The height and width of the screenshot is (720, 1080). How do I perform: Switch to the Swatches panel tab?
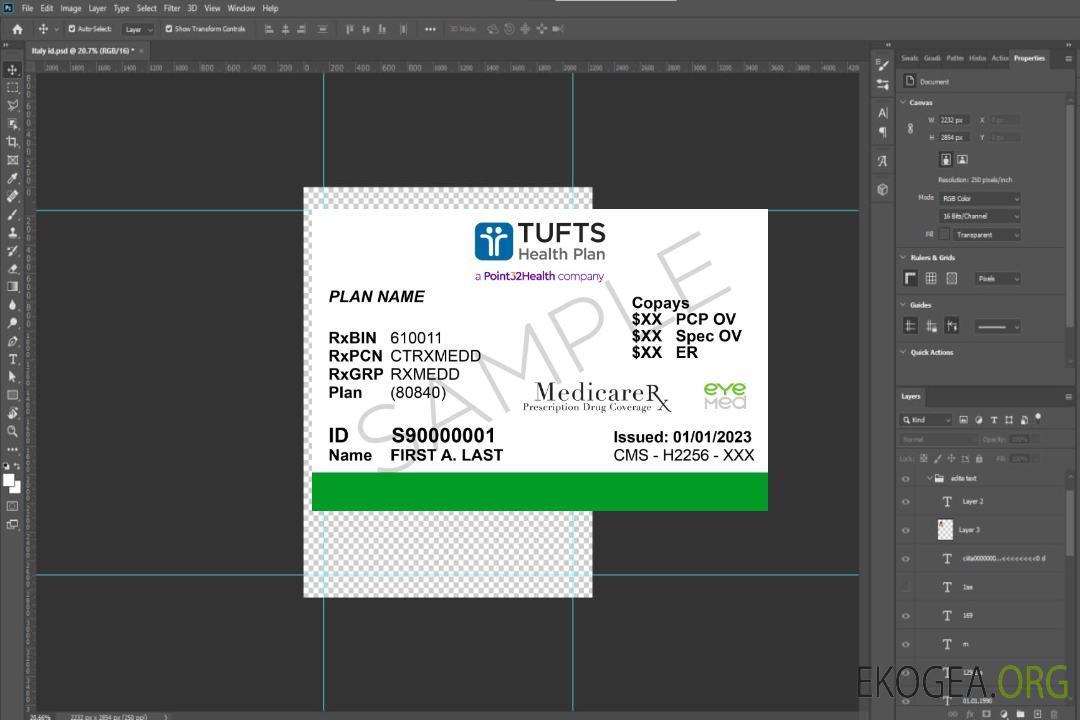pyautogui.click(x=909, y=58)
